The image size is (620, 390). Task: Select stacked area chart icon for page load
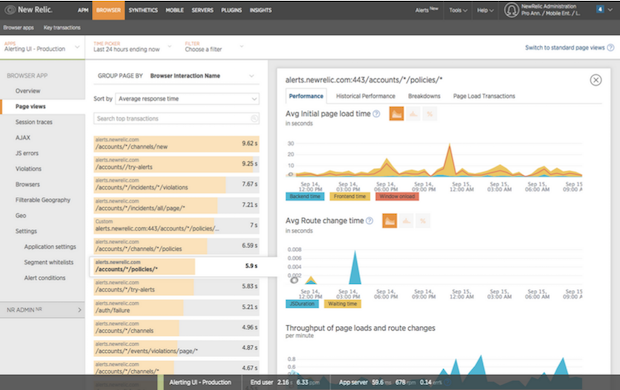click(x=397, y=114)
